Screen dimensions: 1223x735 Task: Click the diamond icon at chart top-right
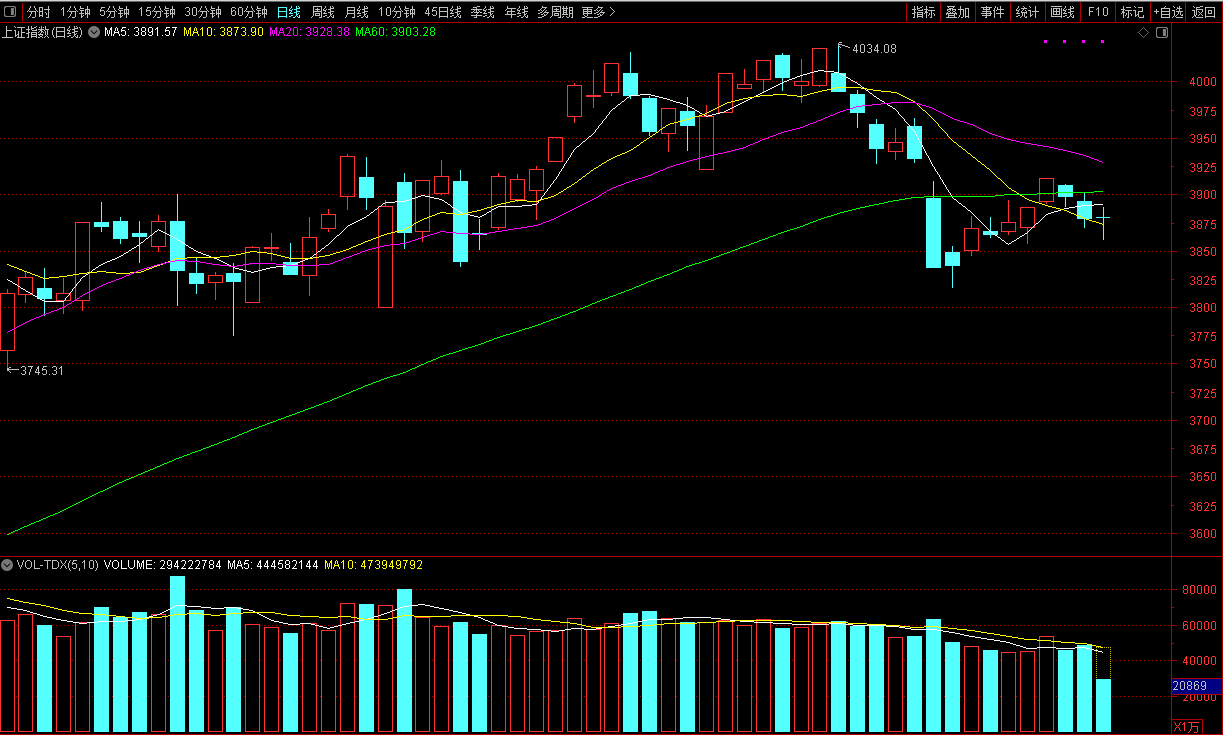(x=1144, y=33)
